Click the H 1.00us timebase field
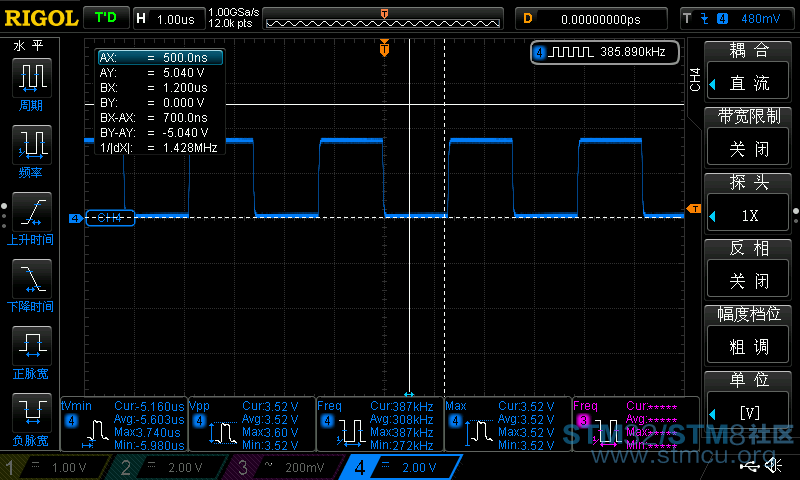 [x=168, y=19]
